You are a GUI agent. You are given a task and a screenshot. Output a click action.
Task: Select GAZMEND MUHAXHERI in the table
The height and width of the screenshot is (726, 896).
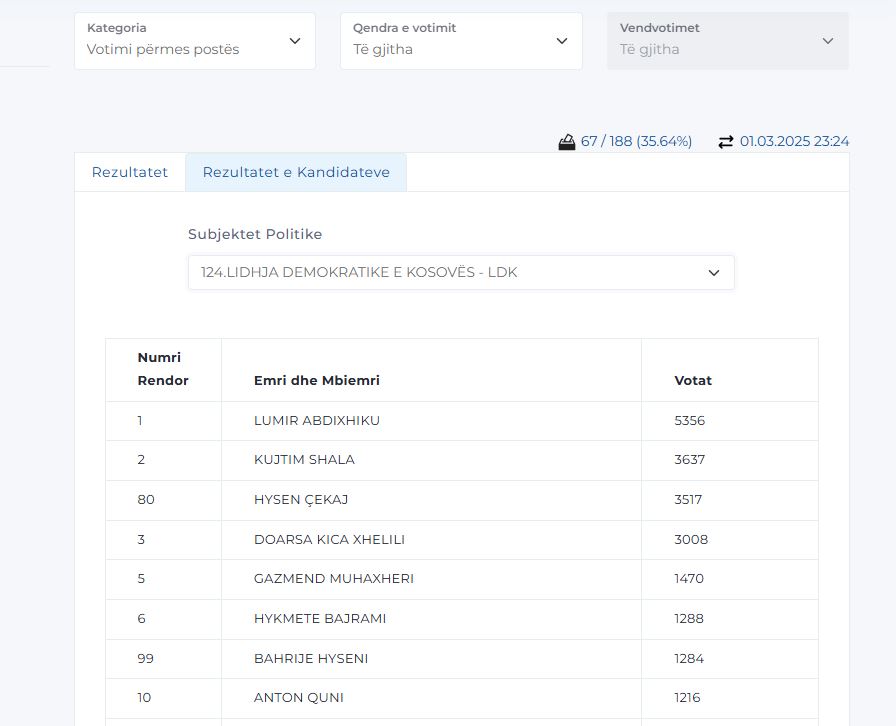point(333,579)
